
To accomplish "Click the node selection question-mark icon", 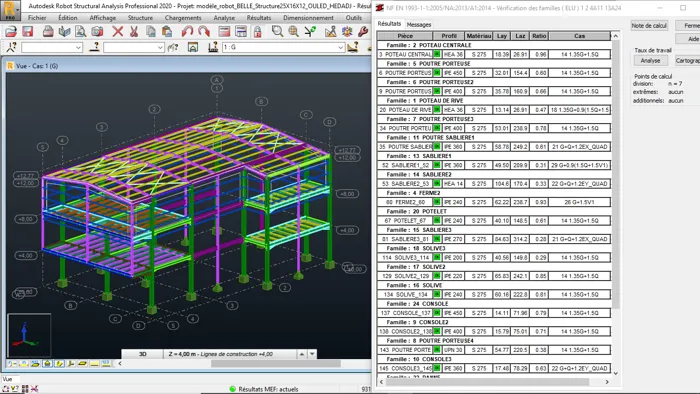I will click(11, 47).
